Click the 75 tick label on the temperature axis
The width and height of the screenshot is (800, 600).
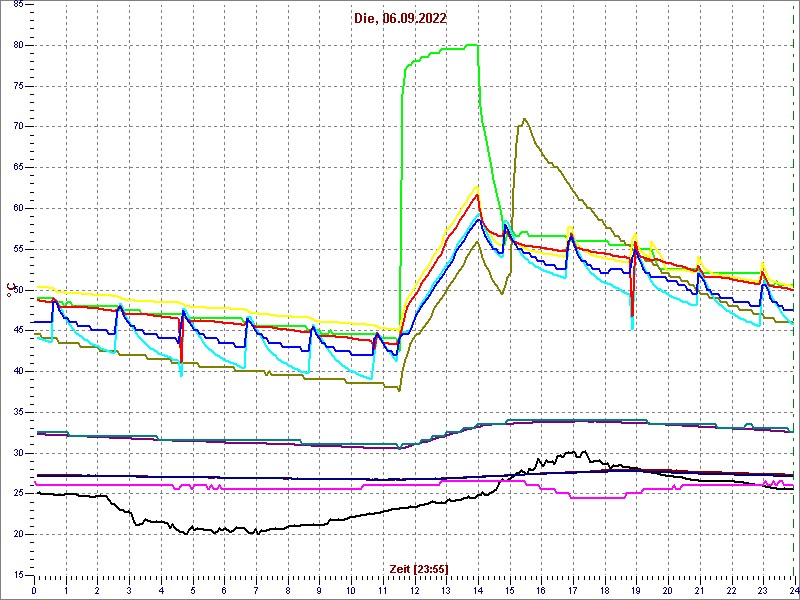tap(17, 86)
